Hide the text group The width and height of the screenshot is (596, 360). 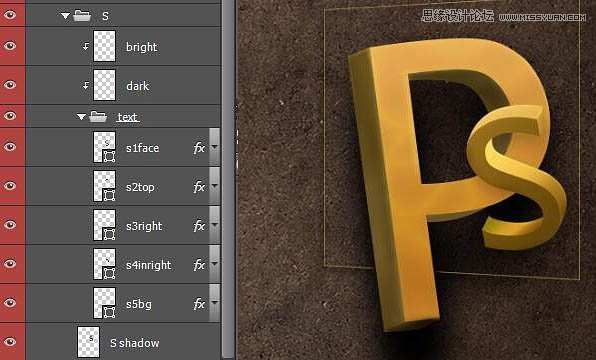click(x=10, y=116)
